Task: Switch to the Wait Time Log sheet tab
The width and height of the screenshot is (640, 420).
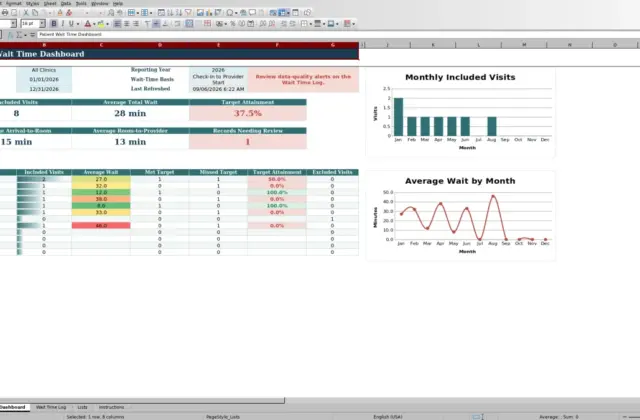Action: point(51,407)
